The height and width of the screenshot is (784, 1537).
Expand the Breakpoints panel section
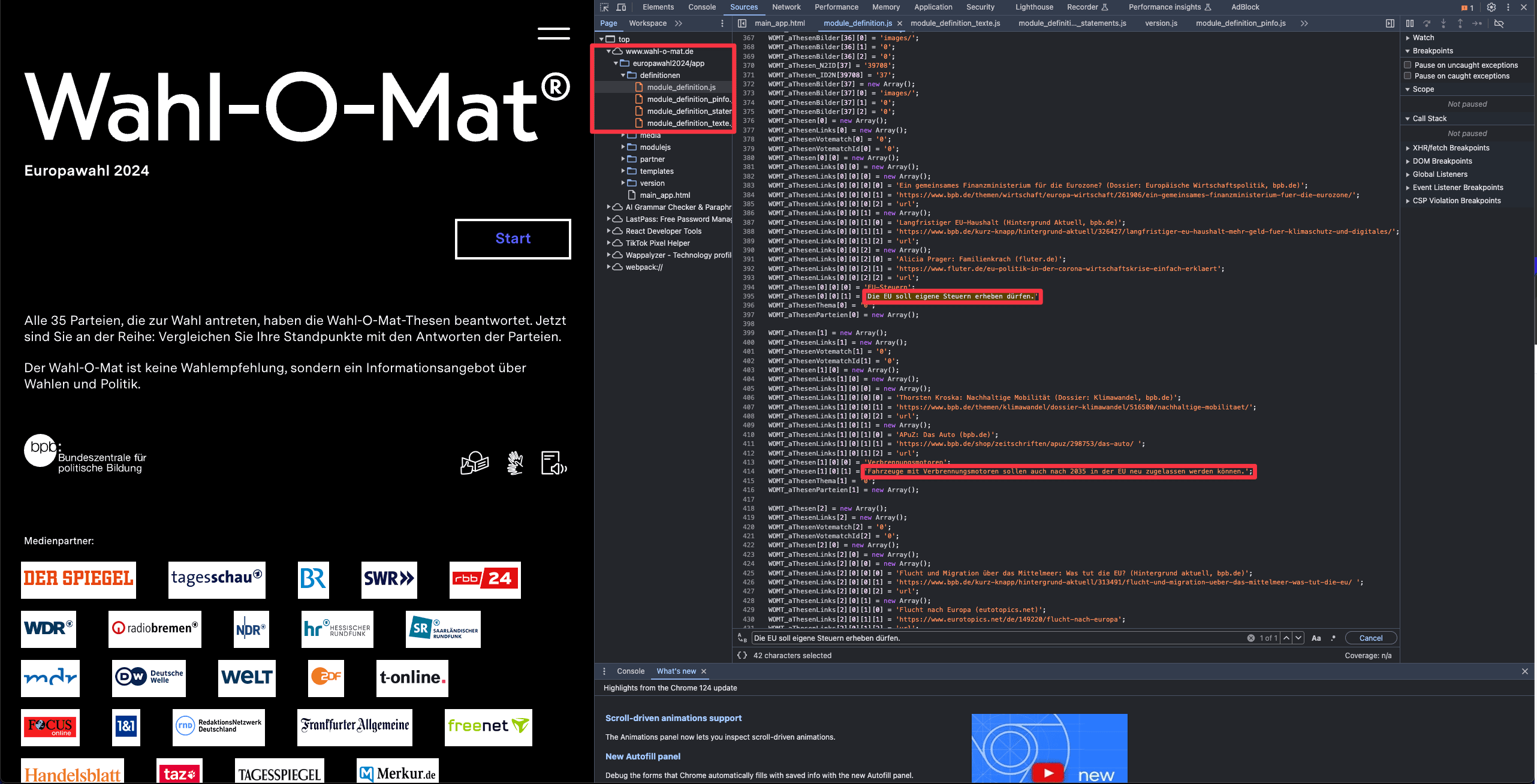pyautogui.click(x=1409, y=50)
